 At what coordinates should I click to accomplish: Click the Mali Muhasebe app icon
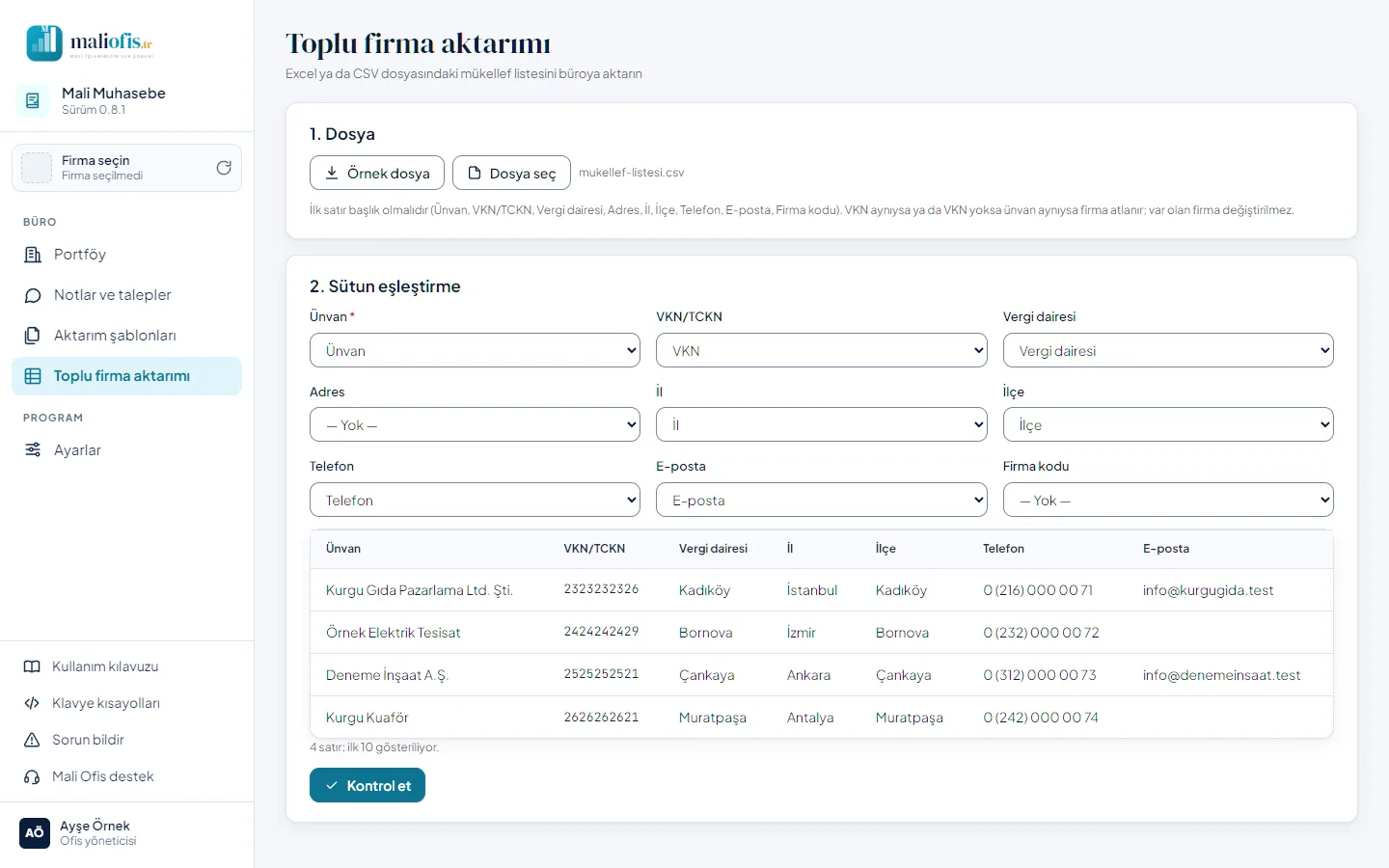pos(33,100)
